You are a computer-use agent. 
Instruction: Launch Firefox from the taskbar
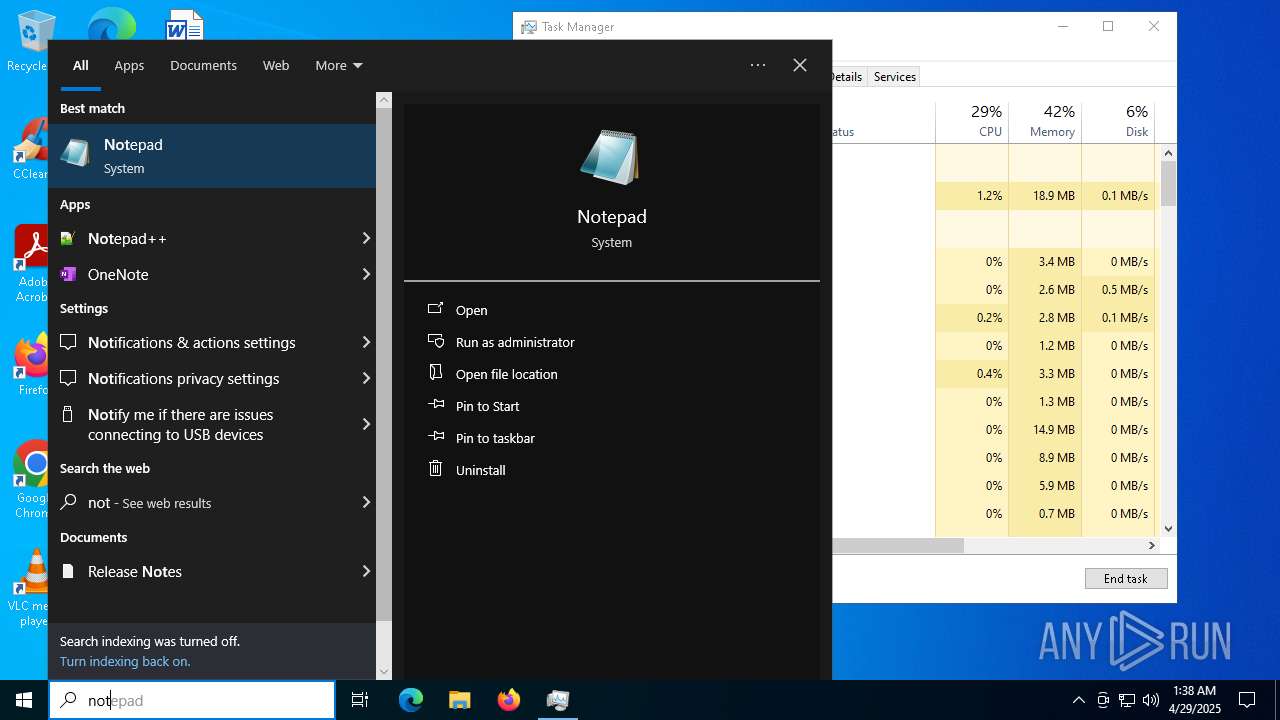pyautogui.click(x=508, y=700)
